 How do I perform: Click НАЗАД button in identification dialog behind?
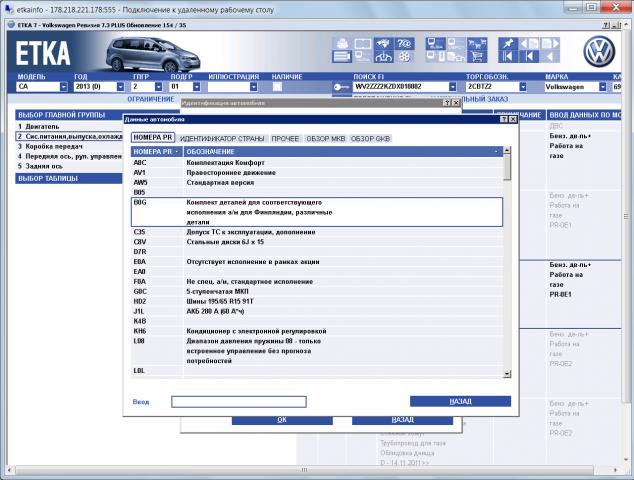coord(402,420)
